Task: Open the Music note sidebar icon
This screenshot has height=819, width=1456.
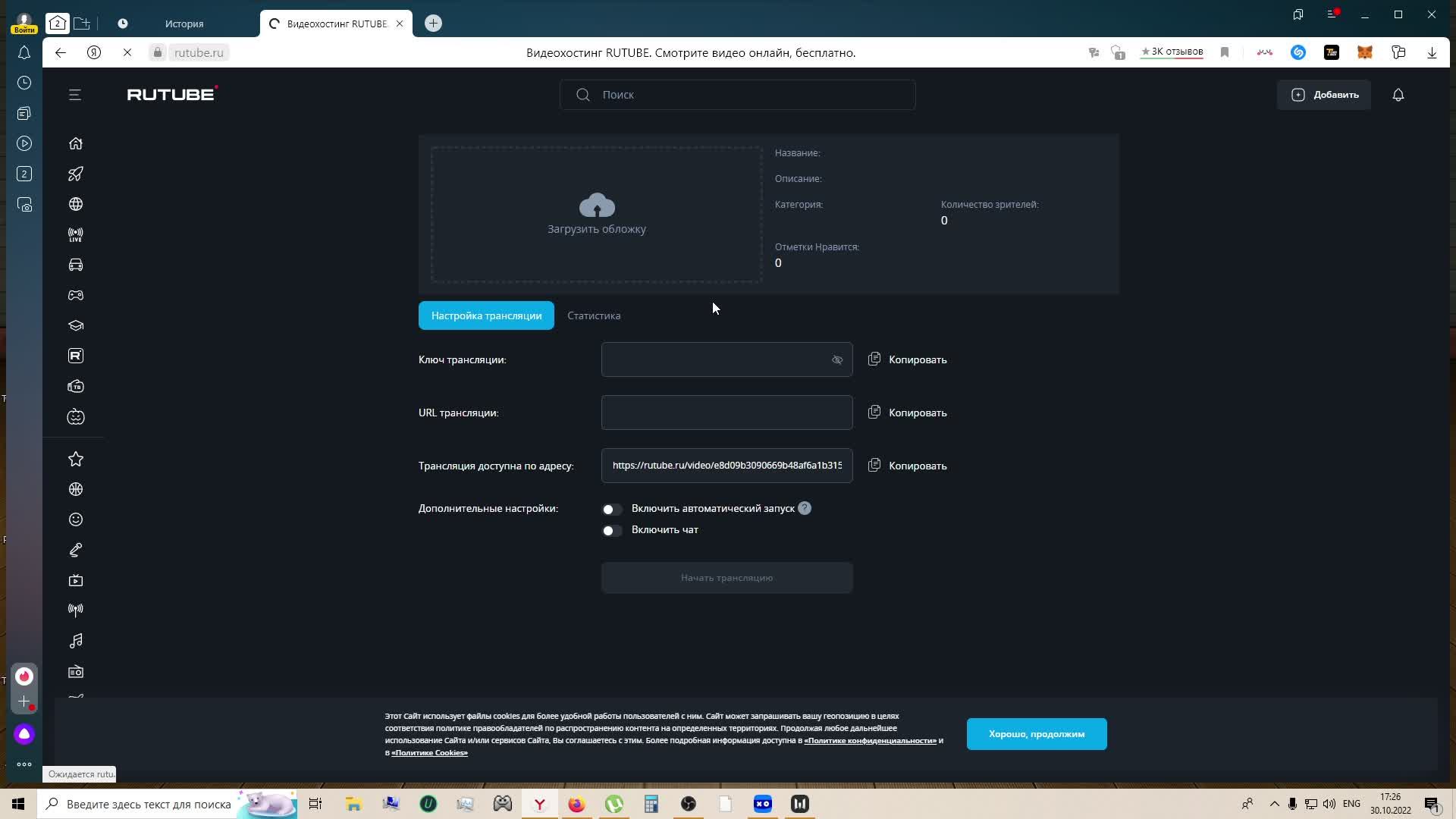Action: [76, 642]
